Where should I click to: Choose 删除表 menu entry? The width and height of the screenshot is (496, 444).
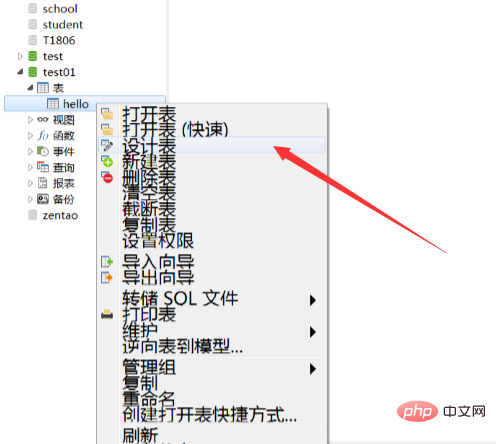(212, 177)
